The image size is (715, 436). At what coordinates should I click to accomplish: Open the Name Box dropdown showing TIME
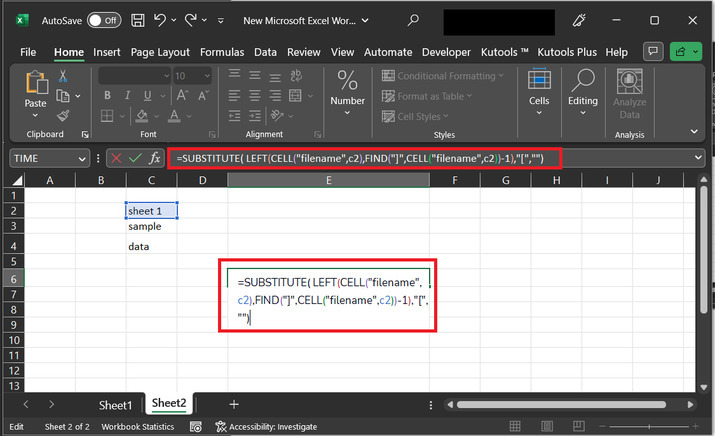pyautogui.click(x=82, y=159)
